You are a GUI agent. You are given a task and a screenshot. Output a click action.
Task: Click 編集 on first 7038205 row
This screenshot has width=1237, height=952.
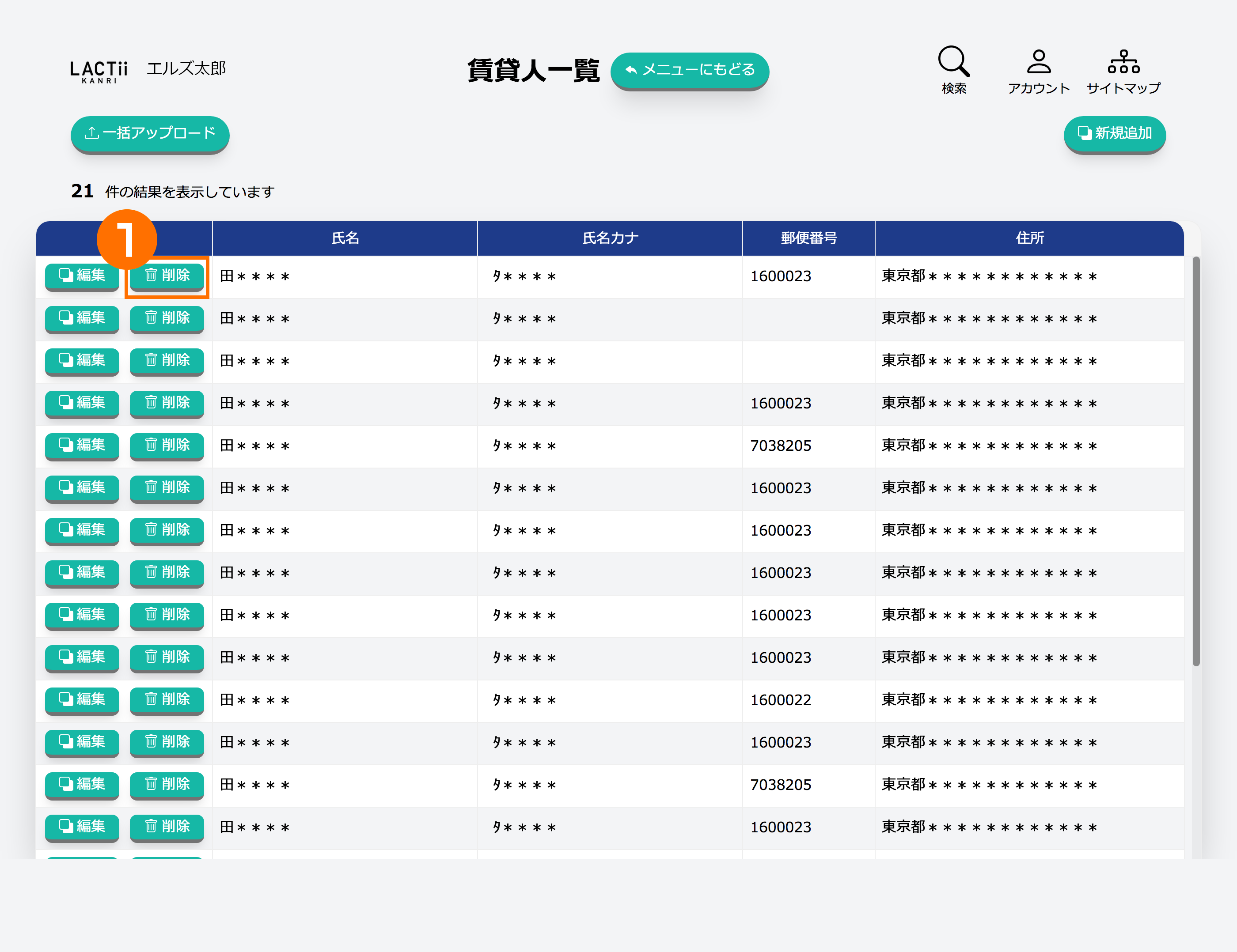(82, 445)
